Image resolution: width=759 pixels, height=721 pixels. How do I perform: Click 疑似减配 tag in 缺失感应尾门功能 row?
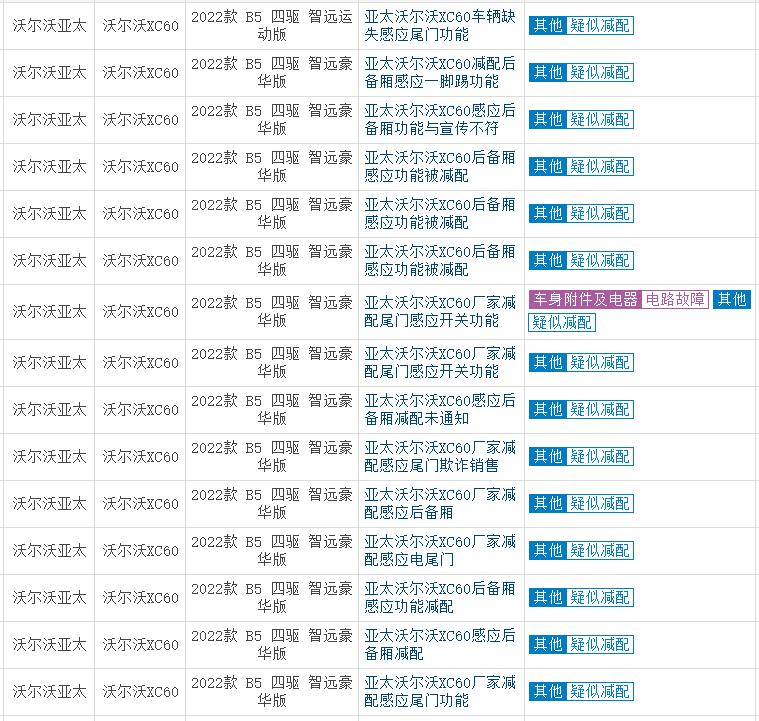pos(600,26)
